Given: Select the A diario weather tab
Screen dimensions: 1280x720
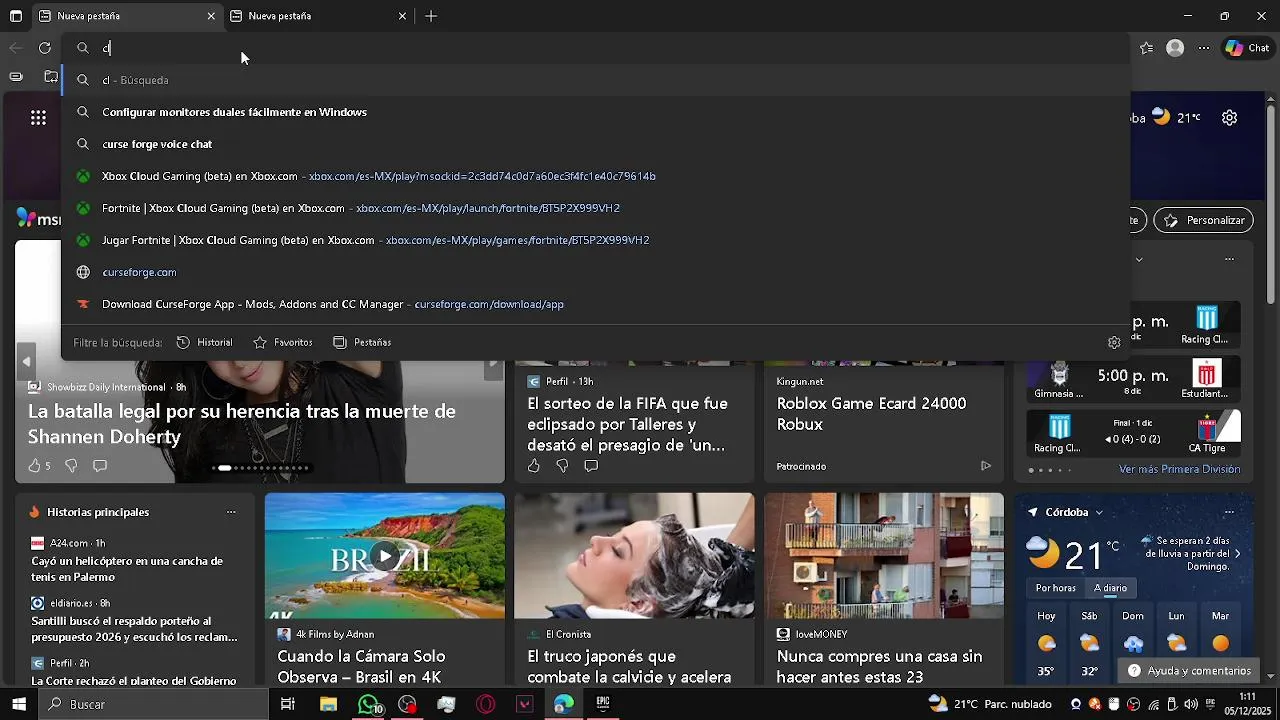Looking at the screenshot, I should click(x=1110, y=588).
